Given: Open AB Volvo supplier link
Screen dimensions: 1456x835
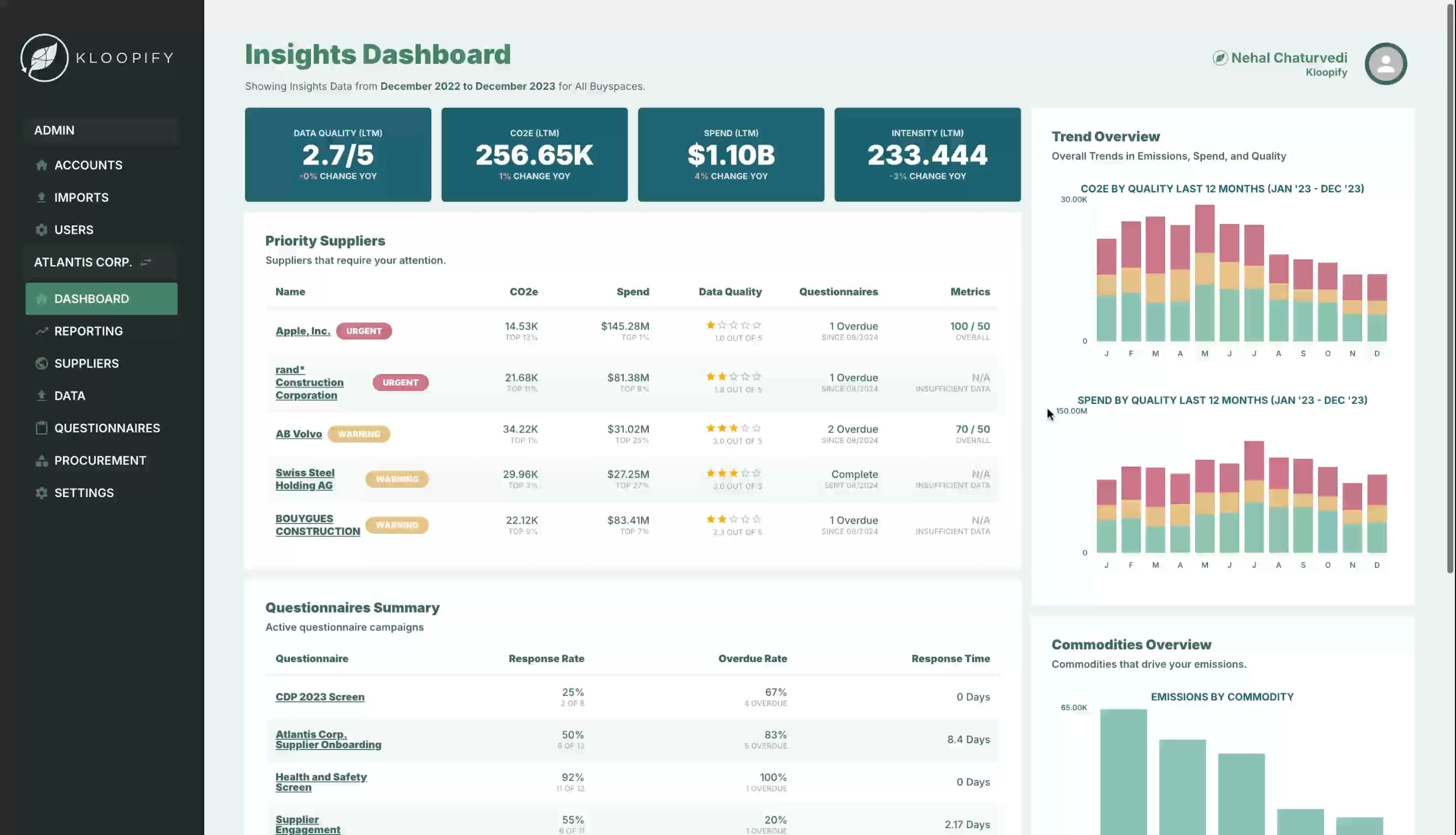Looking at the screenshot, I should pos(299,434).
